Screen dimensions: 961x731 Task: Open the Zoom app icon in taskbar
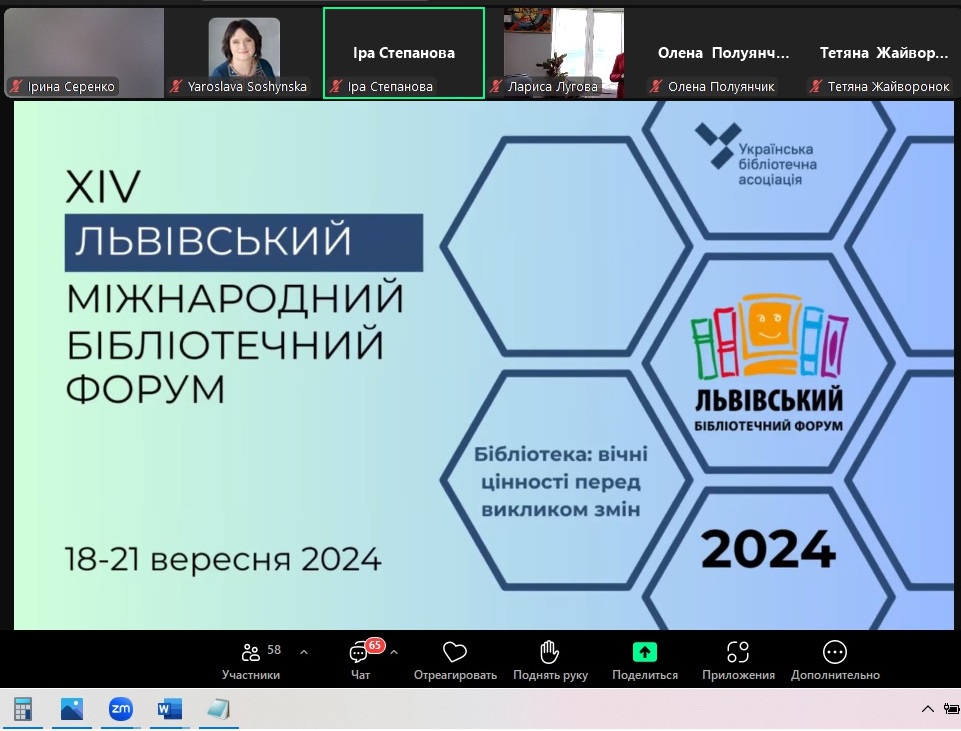pyautogui.click(x=119, y=708)
